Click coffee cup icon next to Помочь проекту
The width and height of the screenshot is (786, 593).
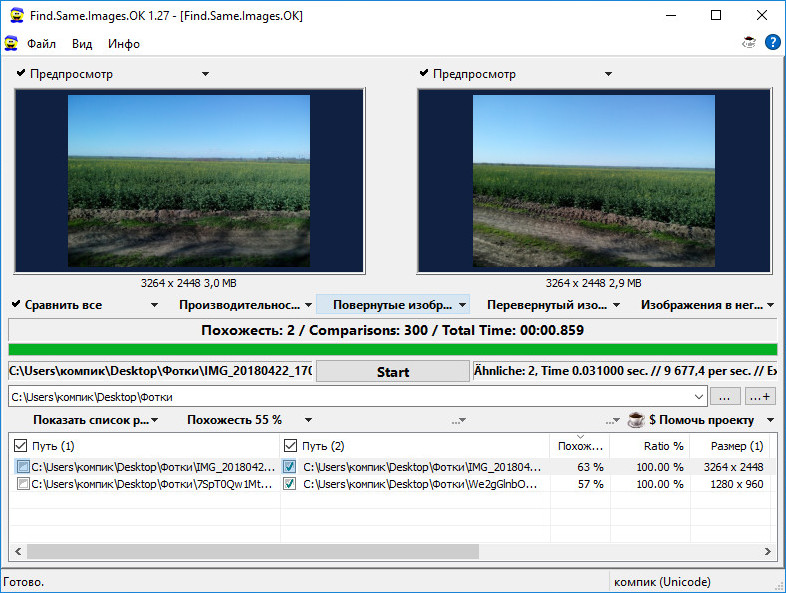point(636,420)
